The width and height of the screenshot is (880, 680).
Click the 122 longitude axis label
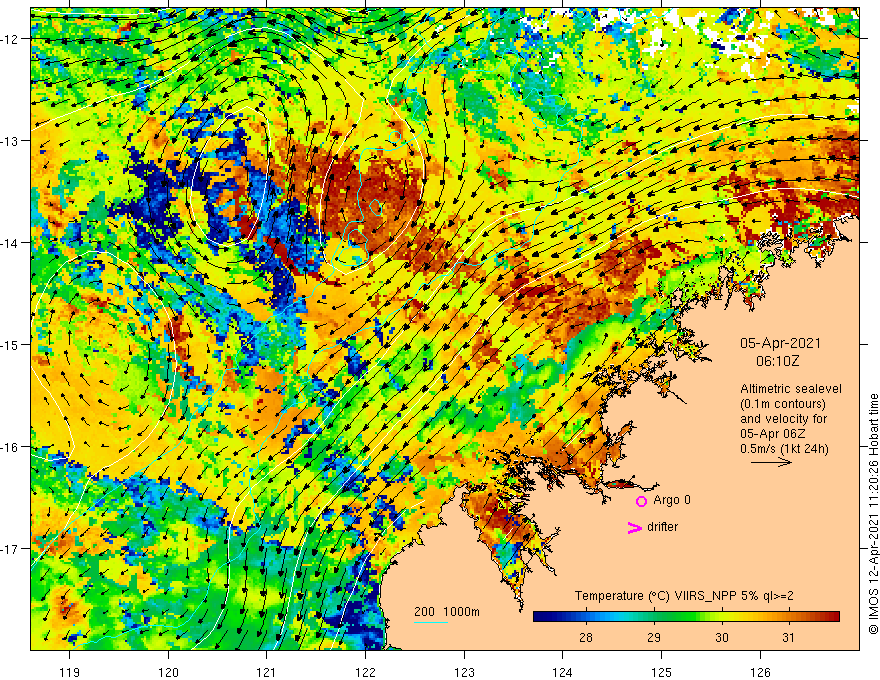365,672
